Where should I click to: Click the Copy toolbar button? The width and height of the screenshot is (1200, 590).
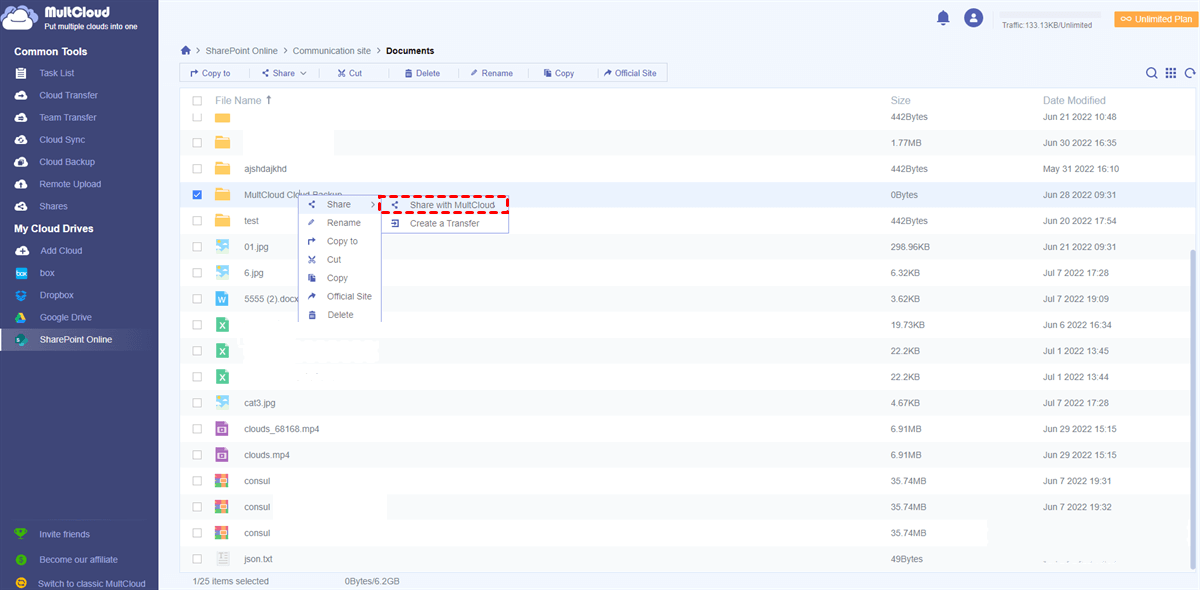pyautogui.click(x=558, y=73)
